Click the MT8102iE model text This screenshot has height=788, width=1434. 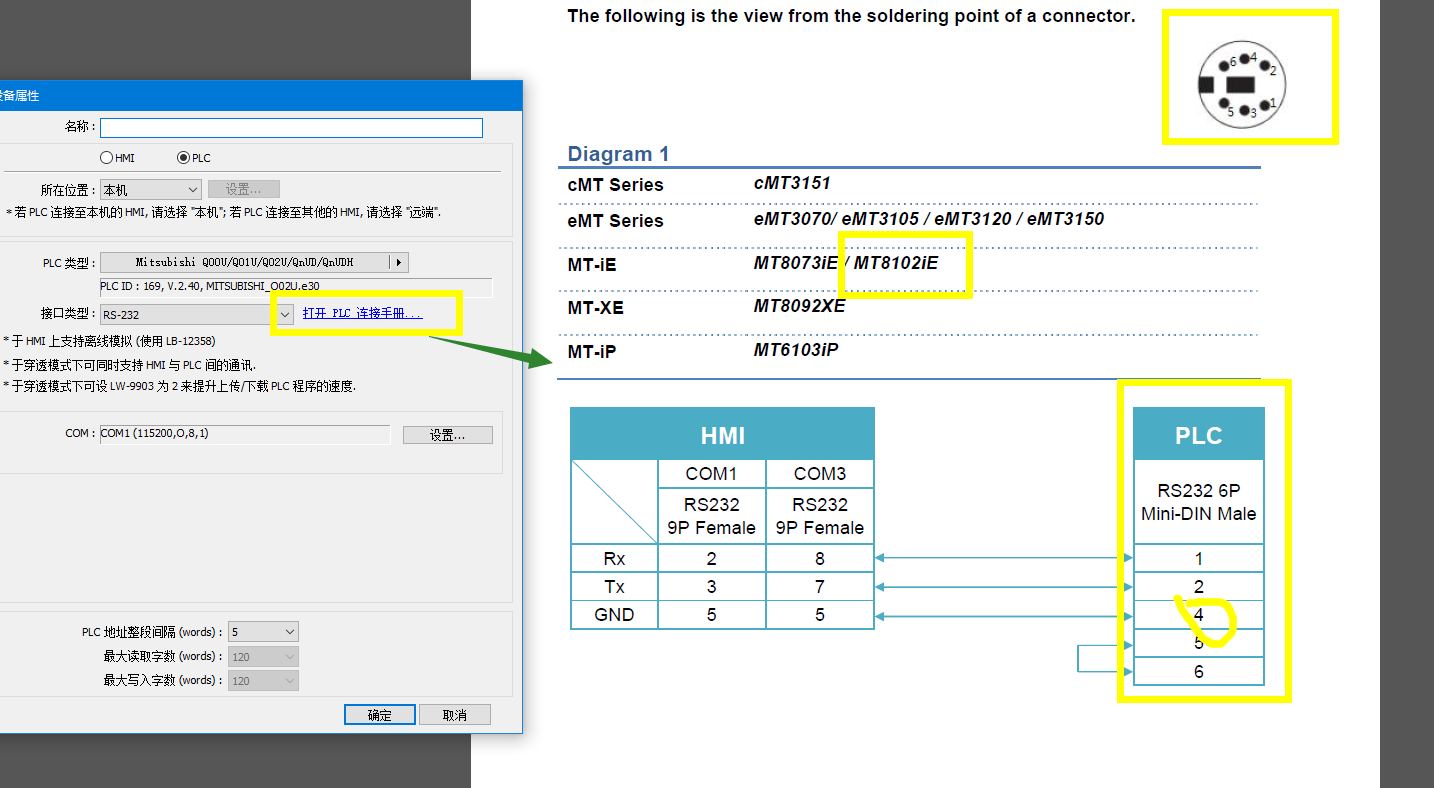(x=896, y=263)
